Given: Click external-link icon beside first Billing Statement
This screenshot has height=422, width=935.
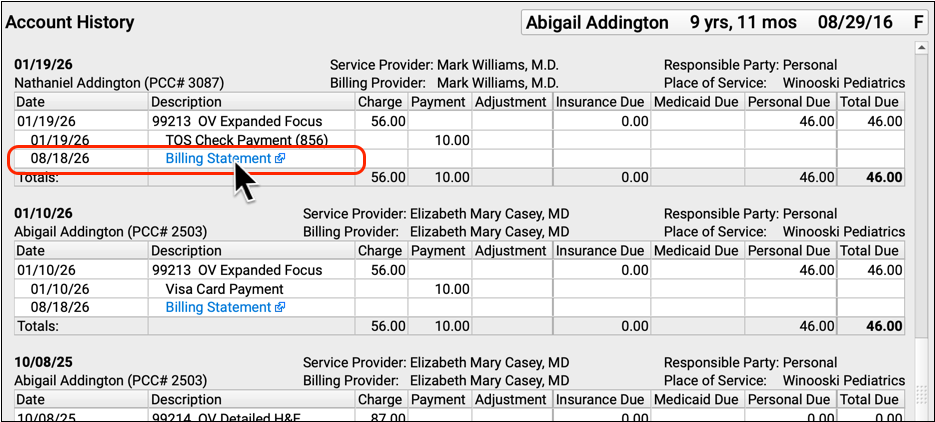Looking at the screenshot, I should click(x=280, y=159).
